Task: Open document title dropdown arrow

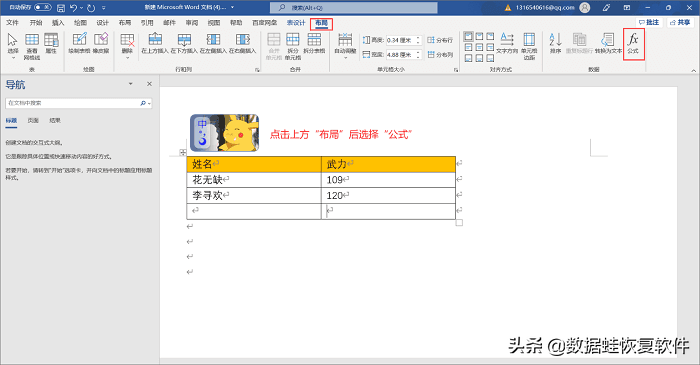Action: pyautogui.click(x=232, y=7)
